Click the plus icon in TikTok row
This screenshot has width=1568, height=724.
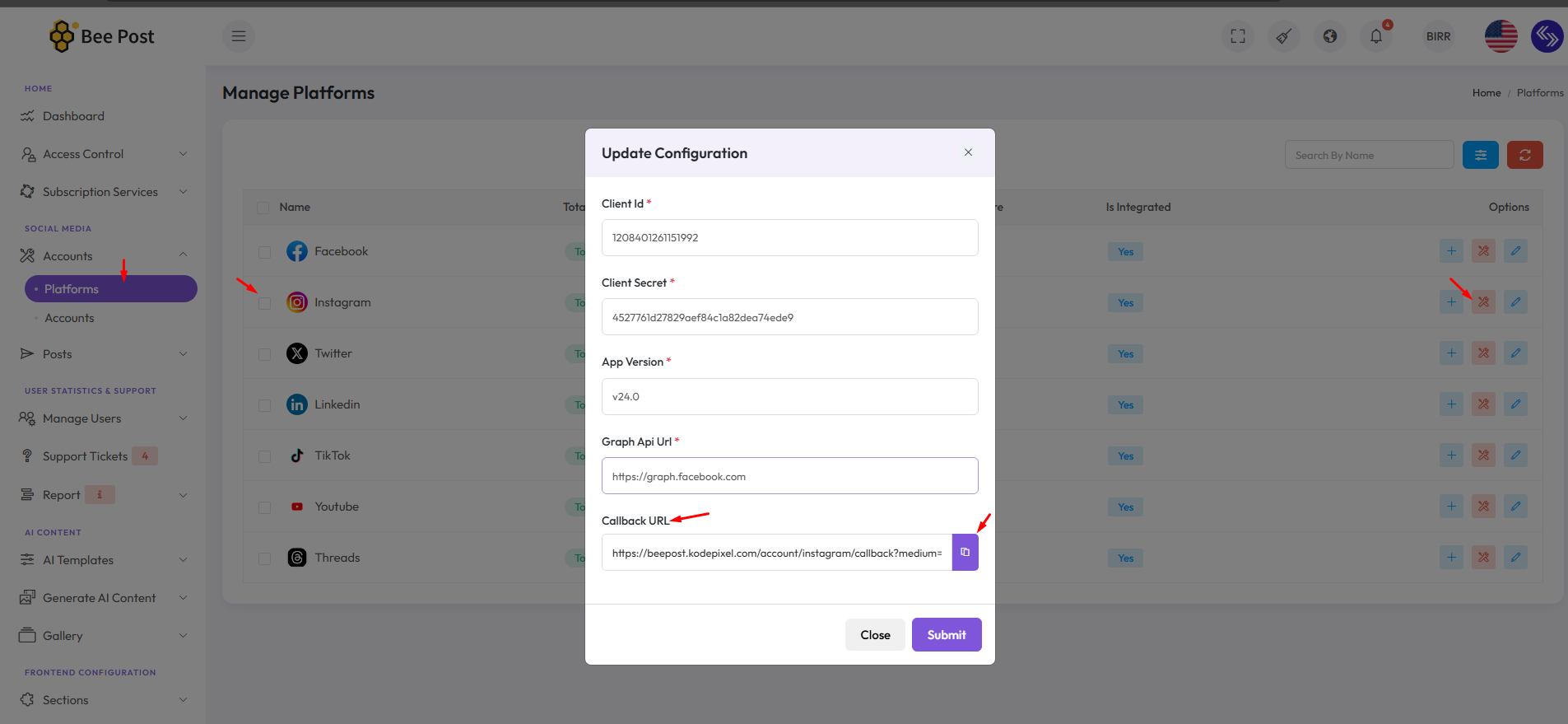1451,455
